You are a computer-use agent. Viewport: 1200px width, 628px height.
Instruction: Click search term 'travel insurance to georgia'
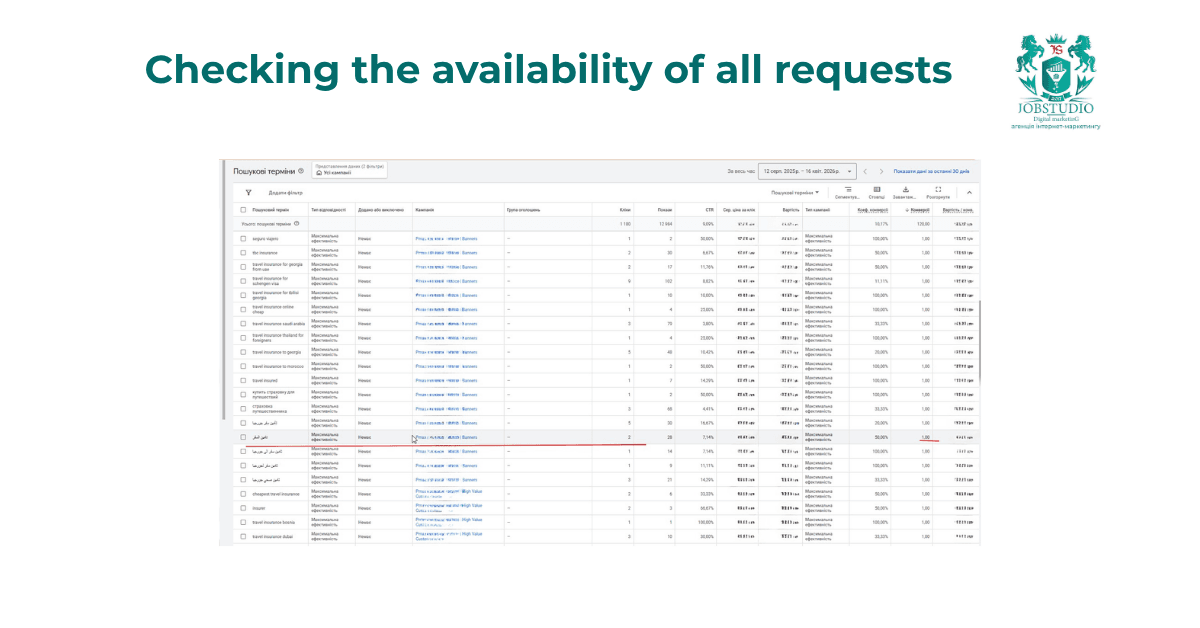coord(275,352)
